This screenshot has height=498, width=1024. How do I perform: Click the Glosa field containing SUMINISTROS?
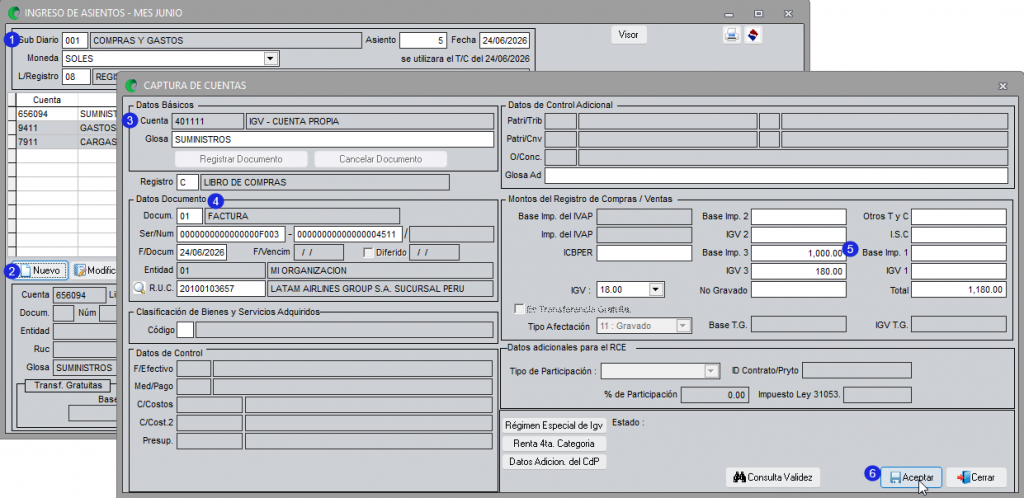(332, 139)
